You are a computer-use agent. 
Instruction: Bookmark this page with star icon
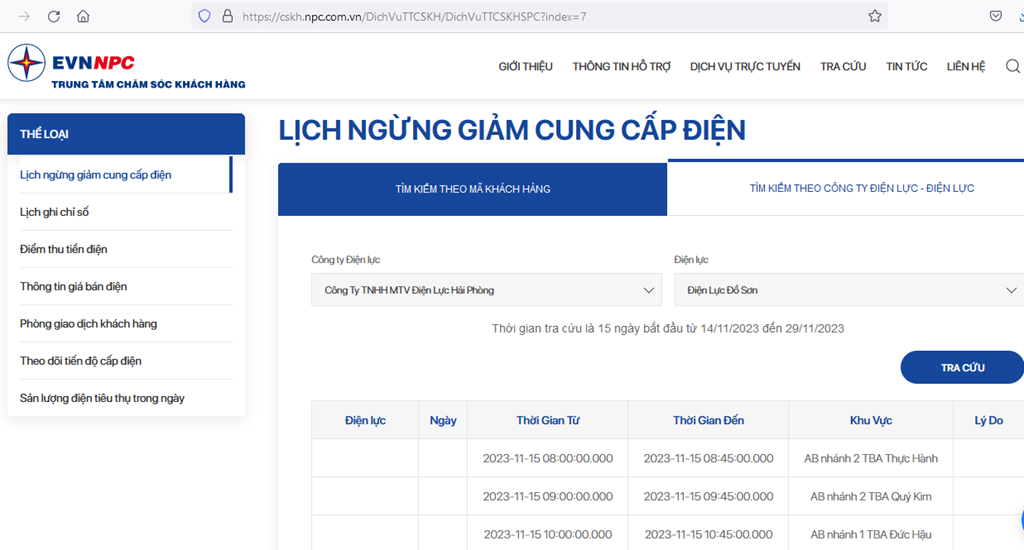875,16
